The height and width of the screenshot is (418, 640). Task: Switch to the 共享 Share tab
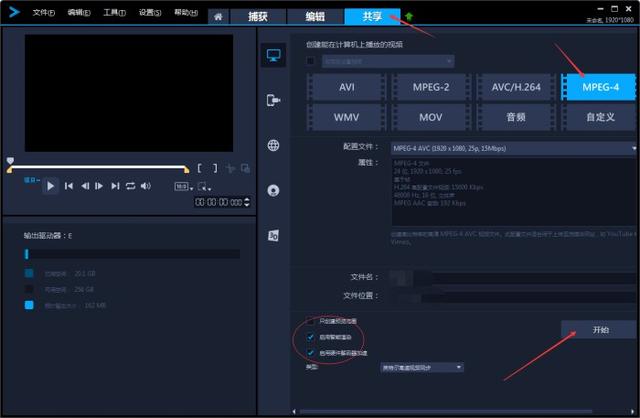tap(372, 17)
